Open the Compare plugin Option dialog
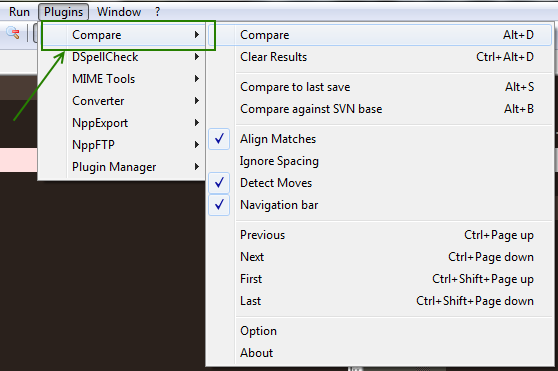 (380, 331)
